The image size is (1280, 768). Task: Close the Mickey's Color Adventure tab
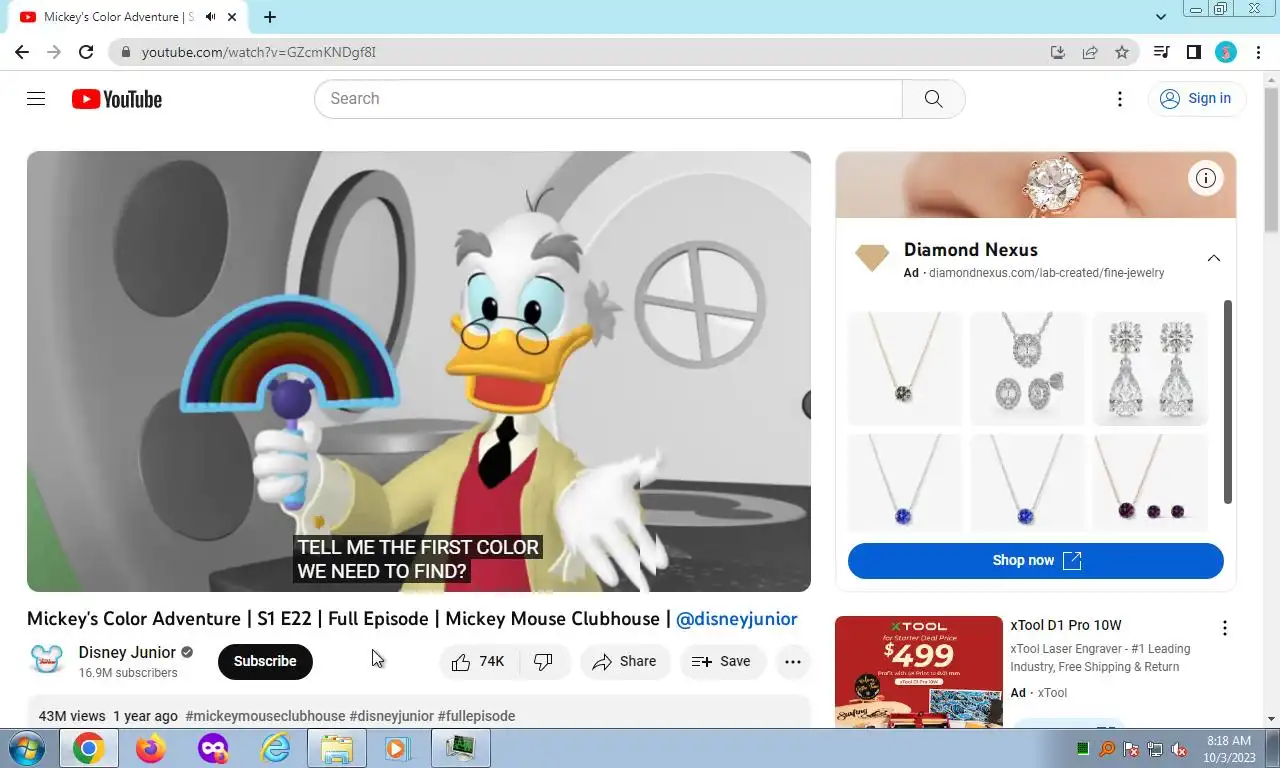tap(233, 17)
